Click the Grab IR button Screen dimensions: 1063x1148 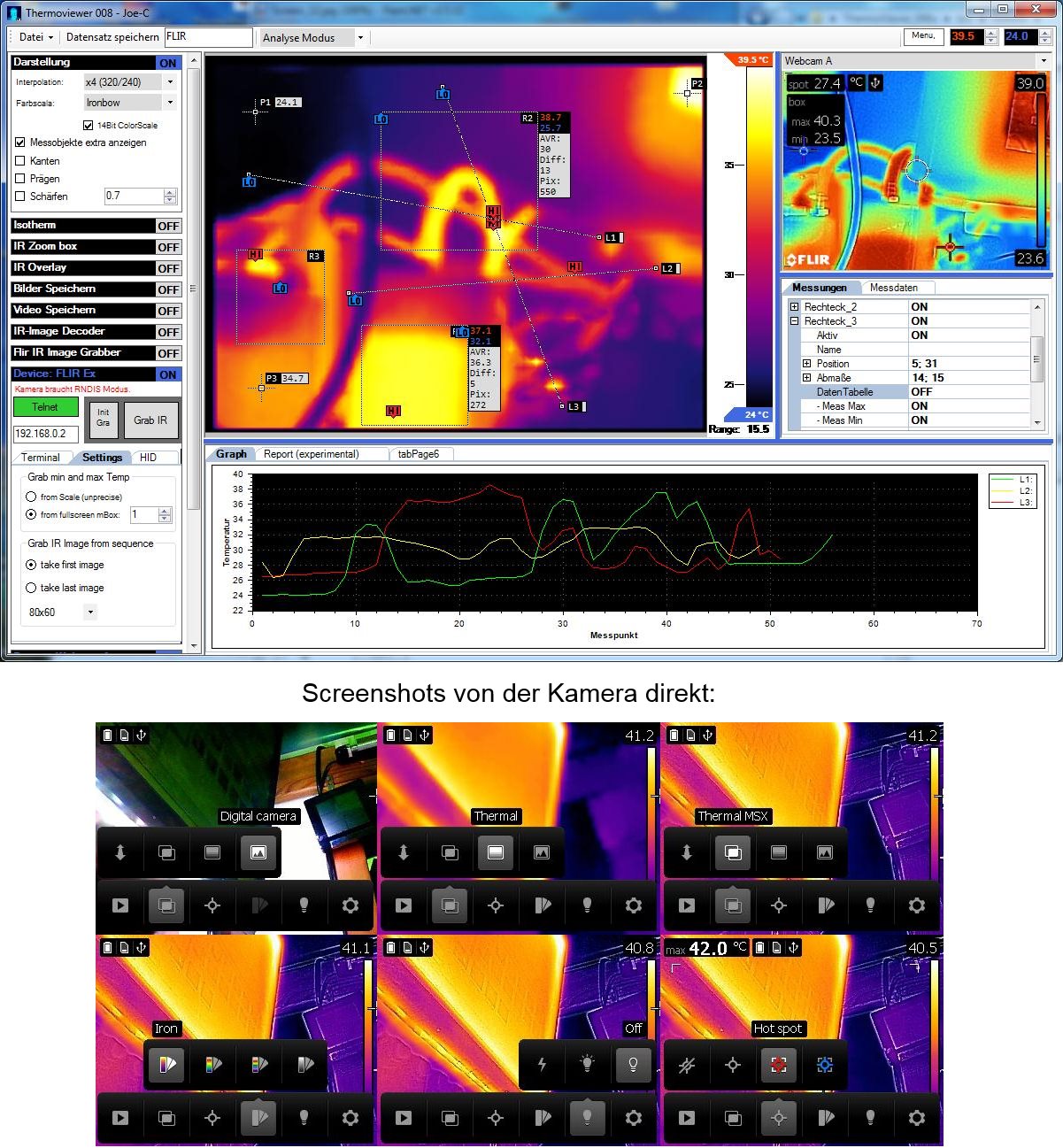coord(150,420)
